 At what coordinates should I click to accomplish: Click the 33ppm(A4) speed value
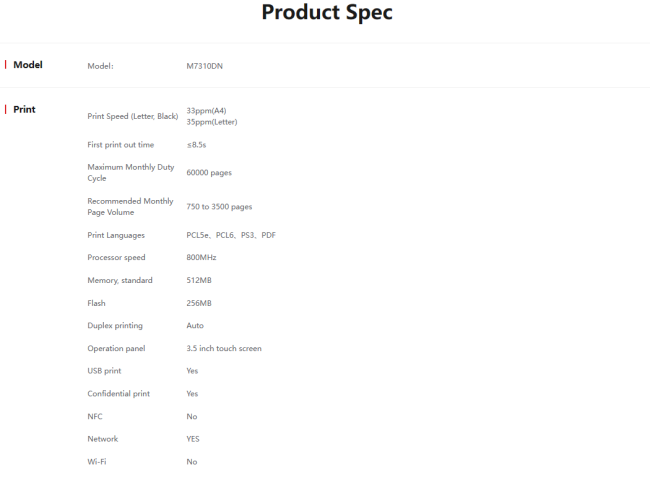tap(206, 110)
